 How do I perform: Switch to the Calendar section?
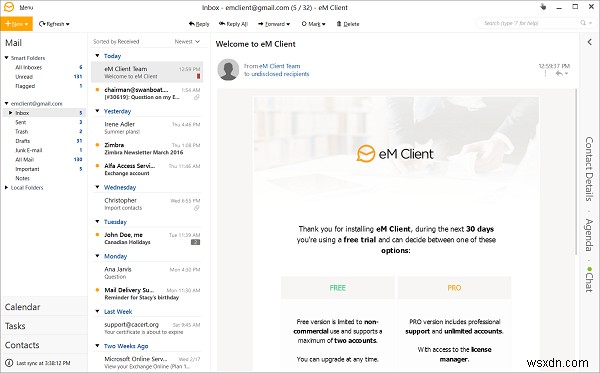[x=44, y=307]
